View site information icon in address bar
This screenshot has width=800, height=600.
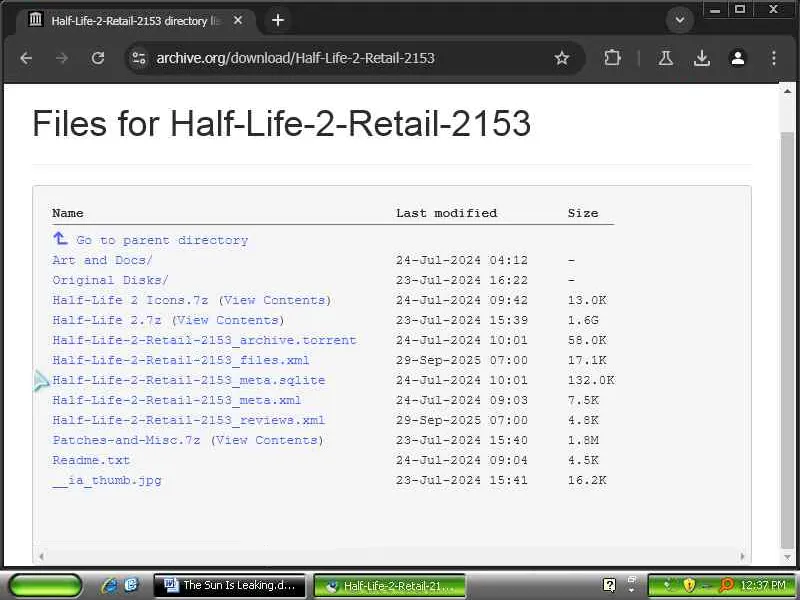[x=139, y=58]
